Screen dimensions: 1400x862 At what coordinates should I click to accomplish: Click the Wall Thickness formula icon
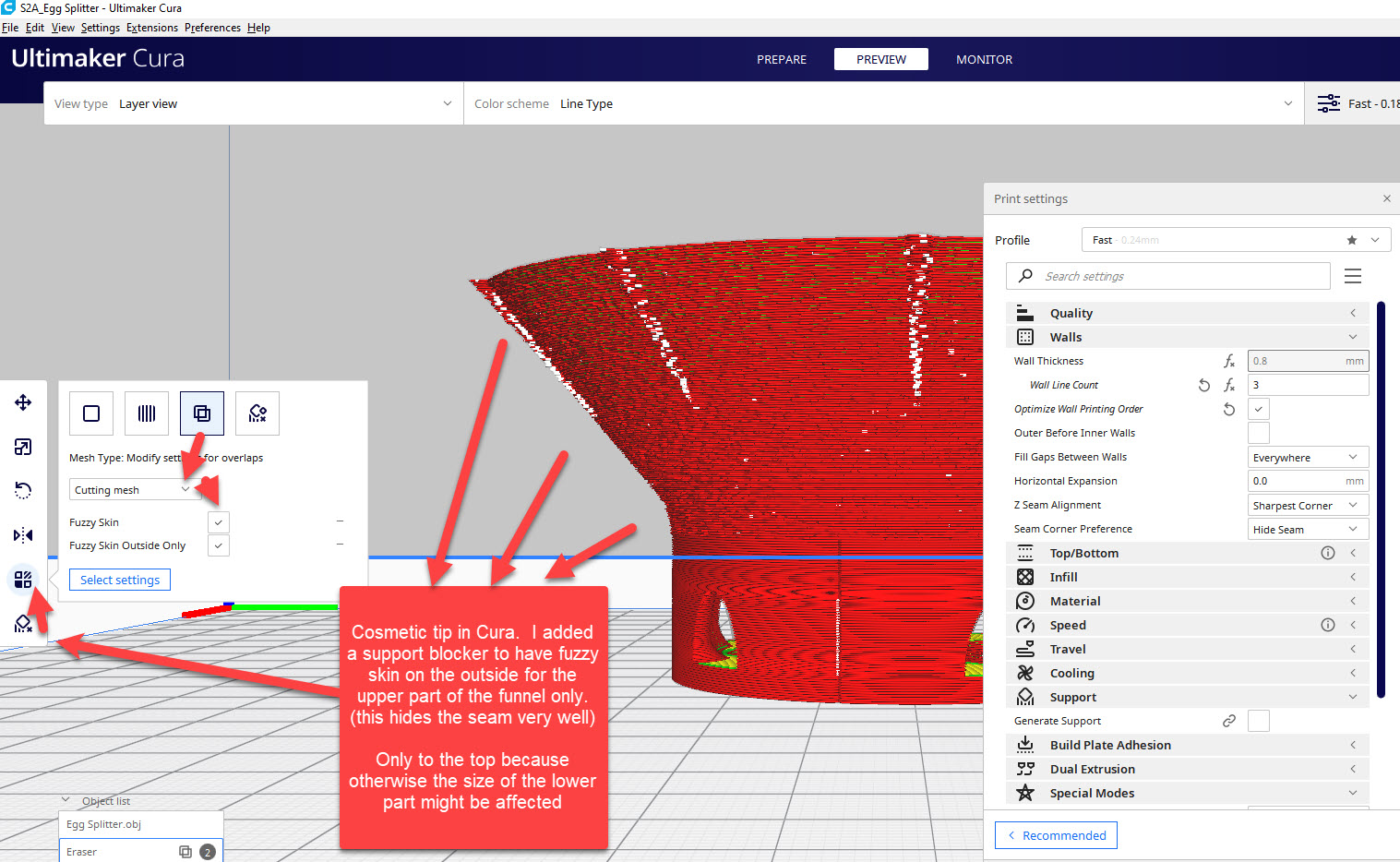1229,361
